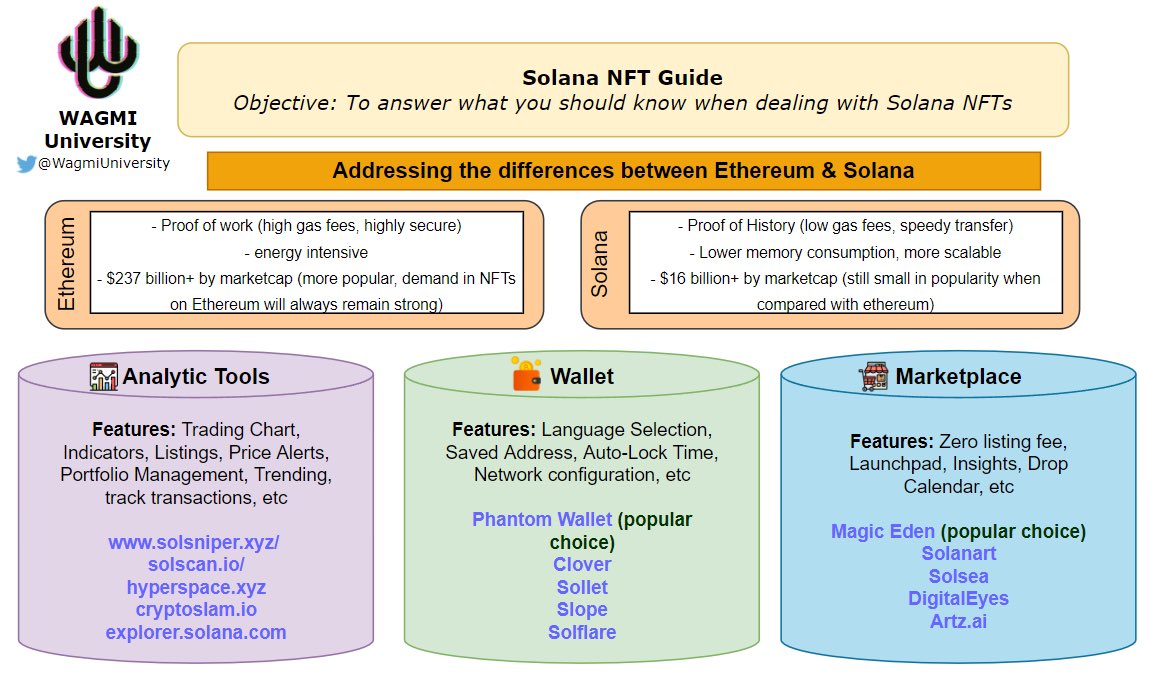Click the Objective subtitle line
This screenshot has width=1155, height=682.
[x=622, y=103]
